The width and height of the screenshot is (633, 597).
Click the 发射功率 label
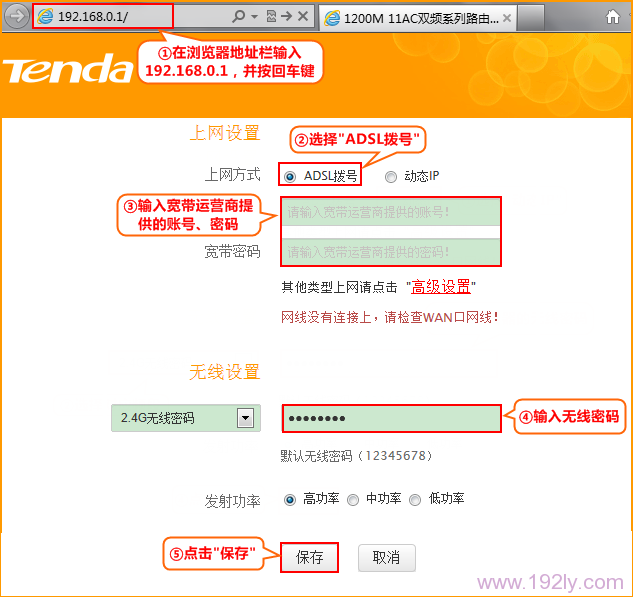[x=232, y=501]
